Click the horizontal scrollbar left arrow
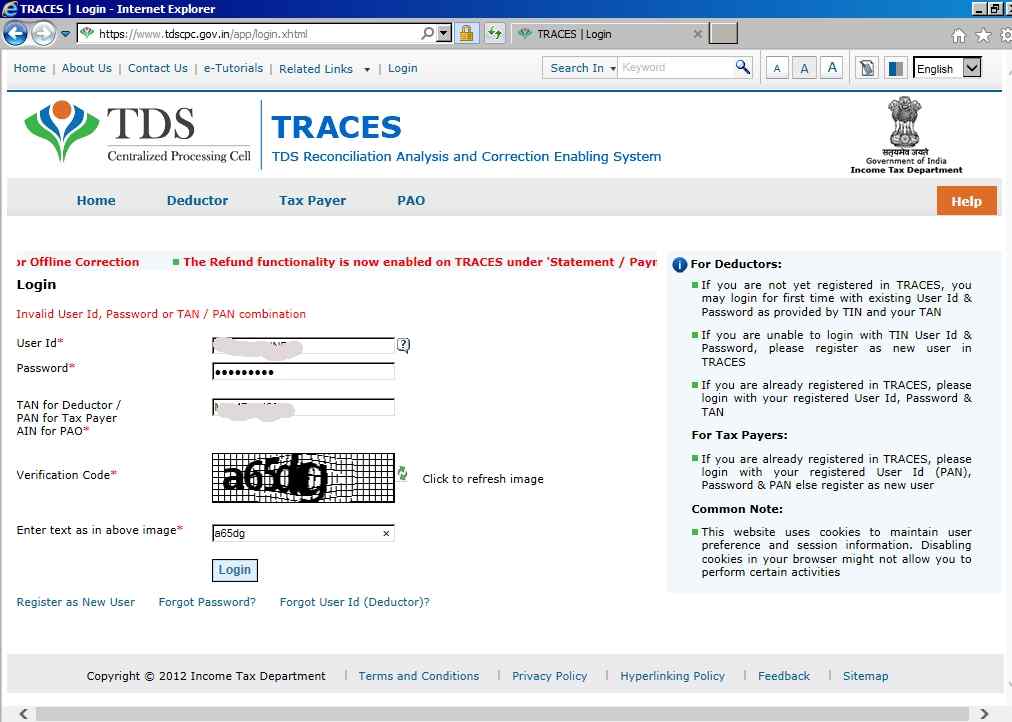The height and width of the screenshot is (722, 1012). click(23, 713)
